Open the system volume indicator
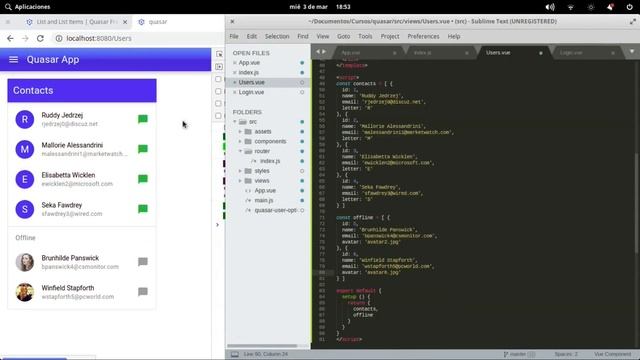 click(550, 7)
